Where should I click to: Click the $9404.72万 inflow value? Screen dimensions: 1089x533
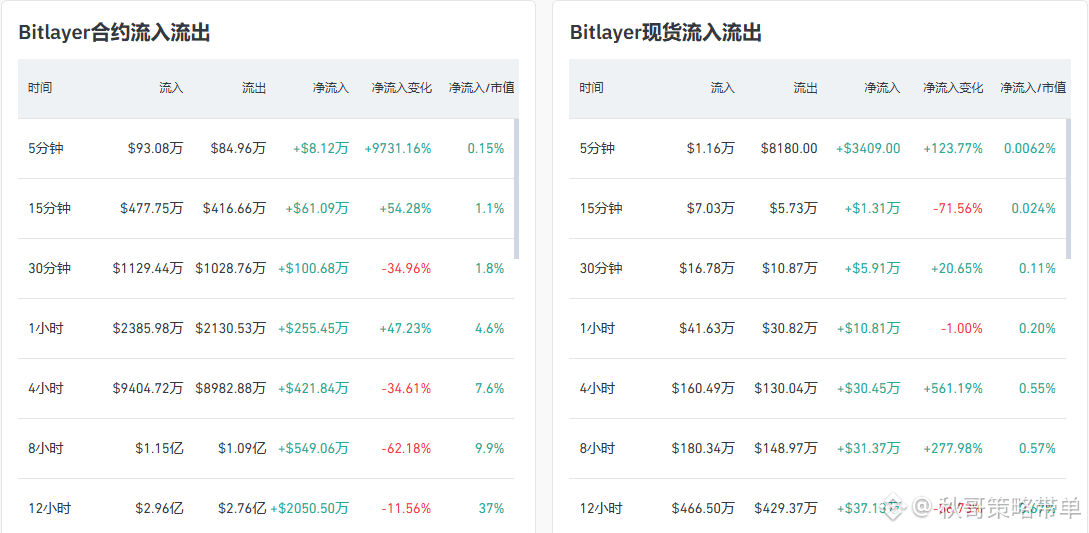point(148,388)
